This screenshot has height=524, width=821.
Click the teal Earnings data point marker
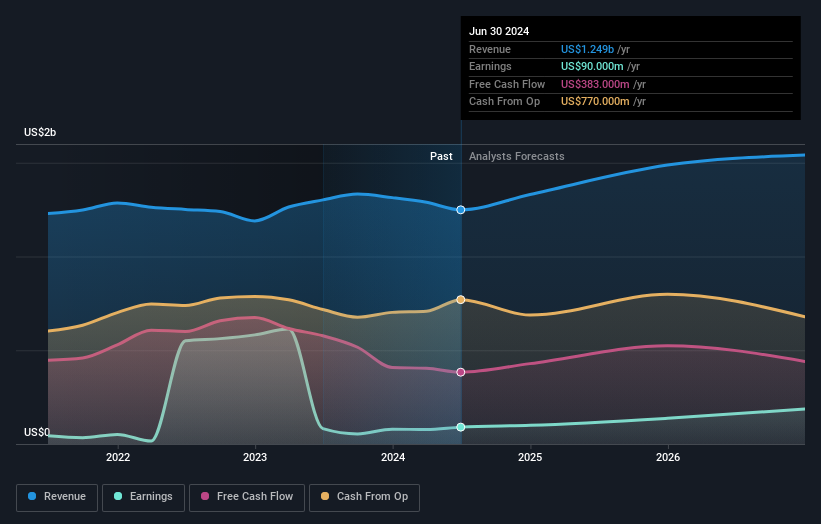click(461, 427)
